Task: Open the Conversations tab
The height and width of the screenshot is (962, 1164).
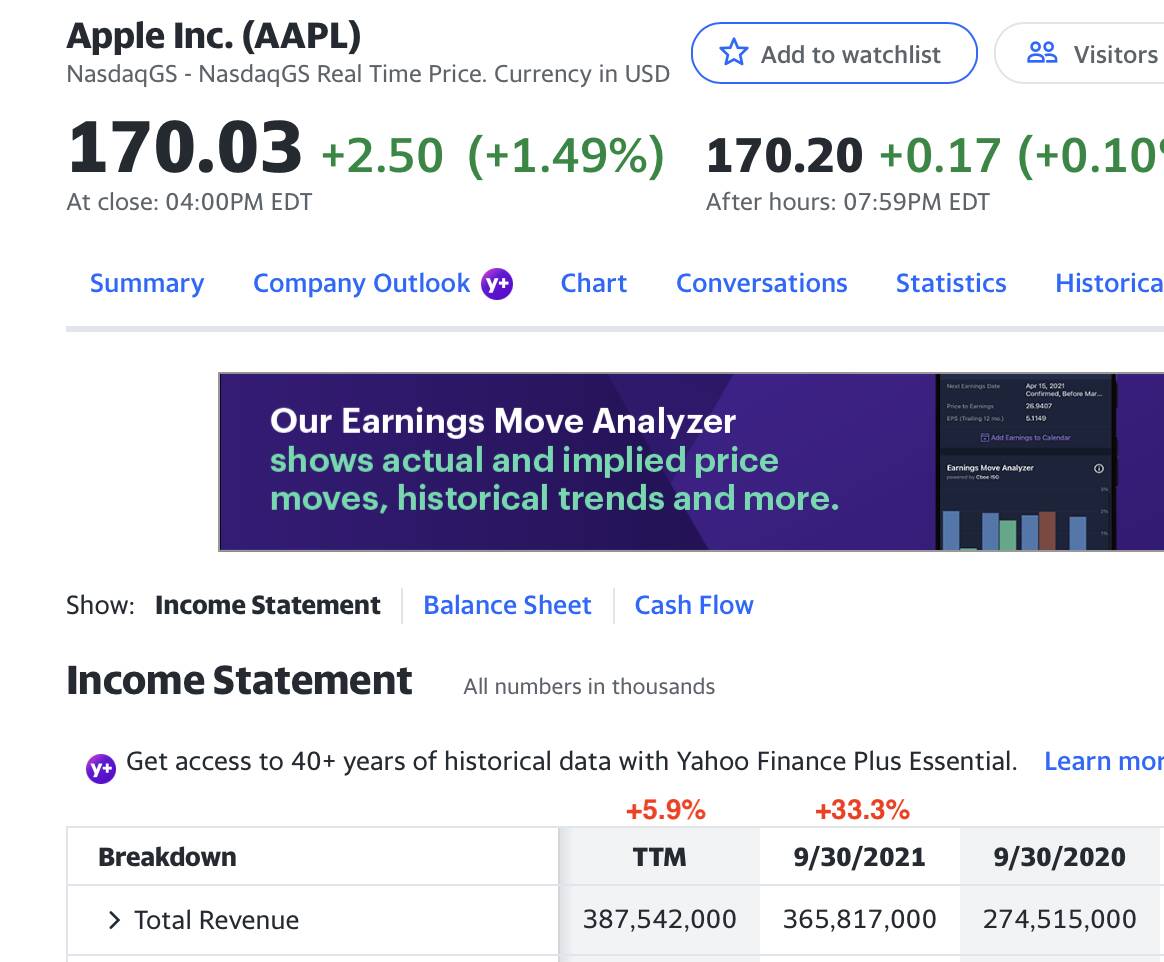Action: click(x=761, y=284)
